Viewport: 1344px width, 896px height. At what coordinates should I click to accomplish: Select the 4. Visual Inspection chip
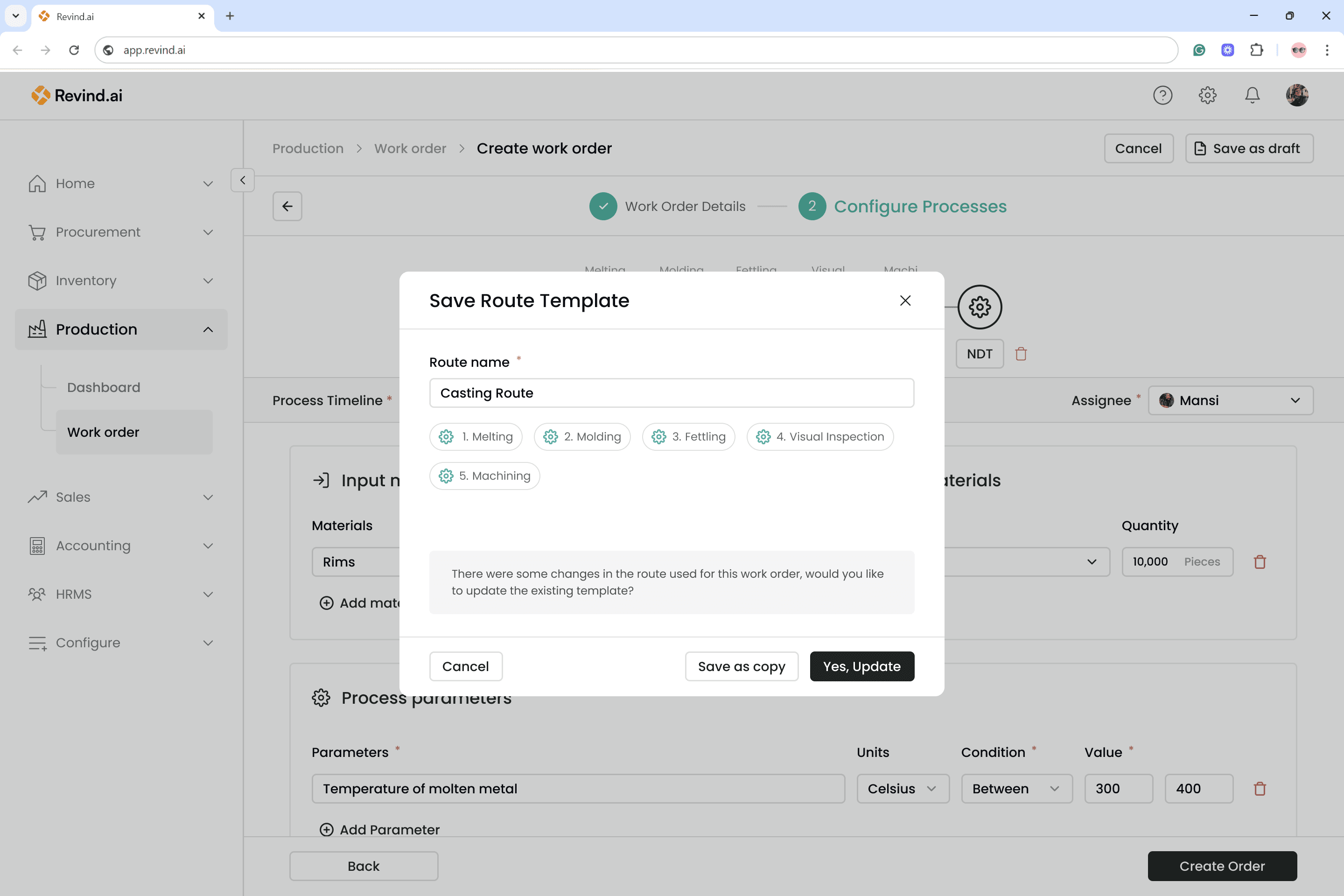point(819,437)
